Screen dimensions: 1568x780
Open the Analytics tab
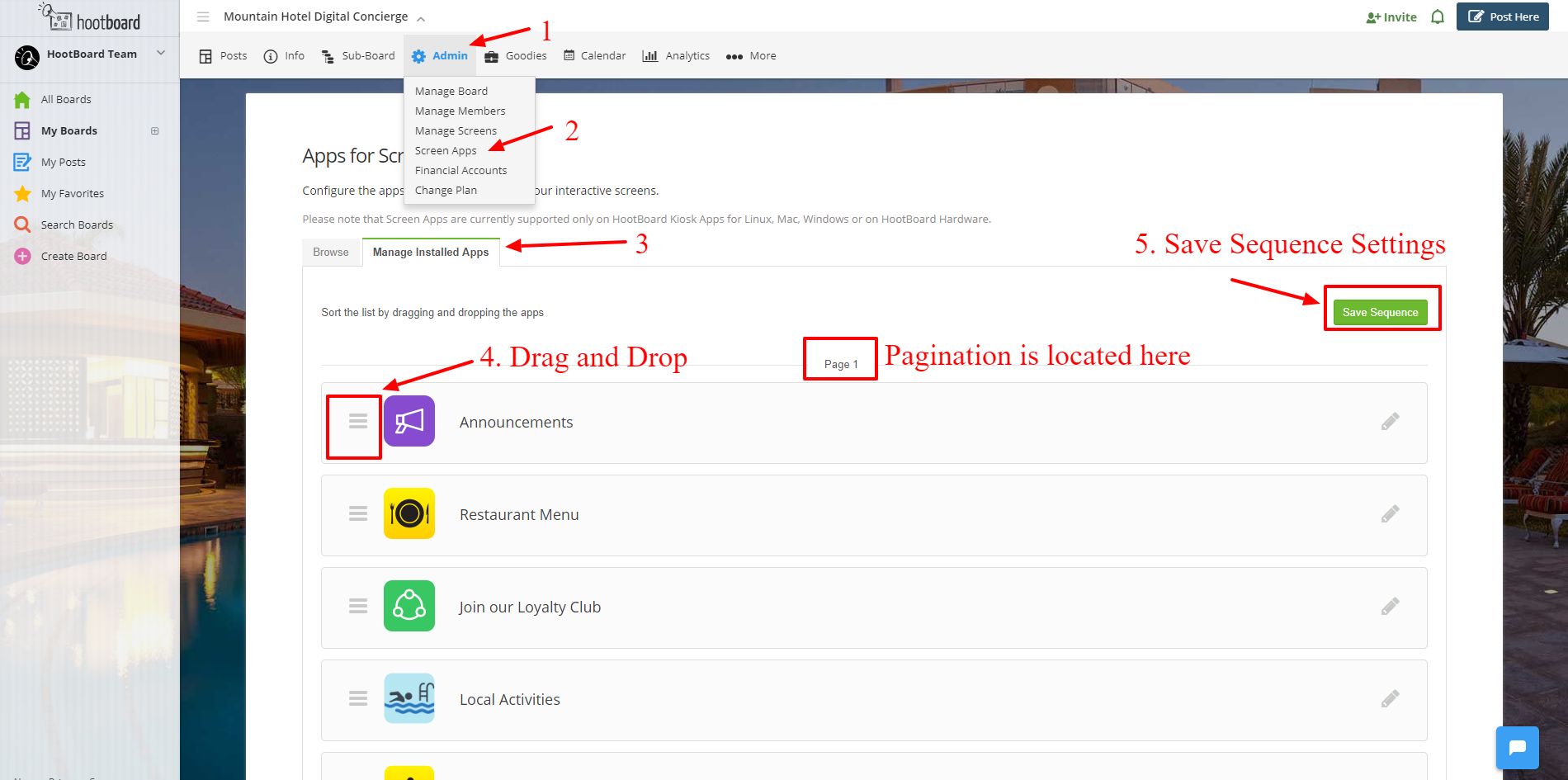point(676,56)
